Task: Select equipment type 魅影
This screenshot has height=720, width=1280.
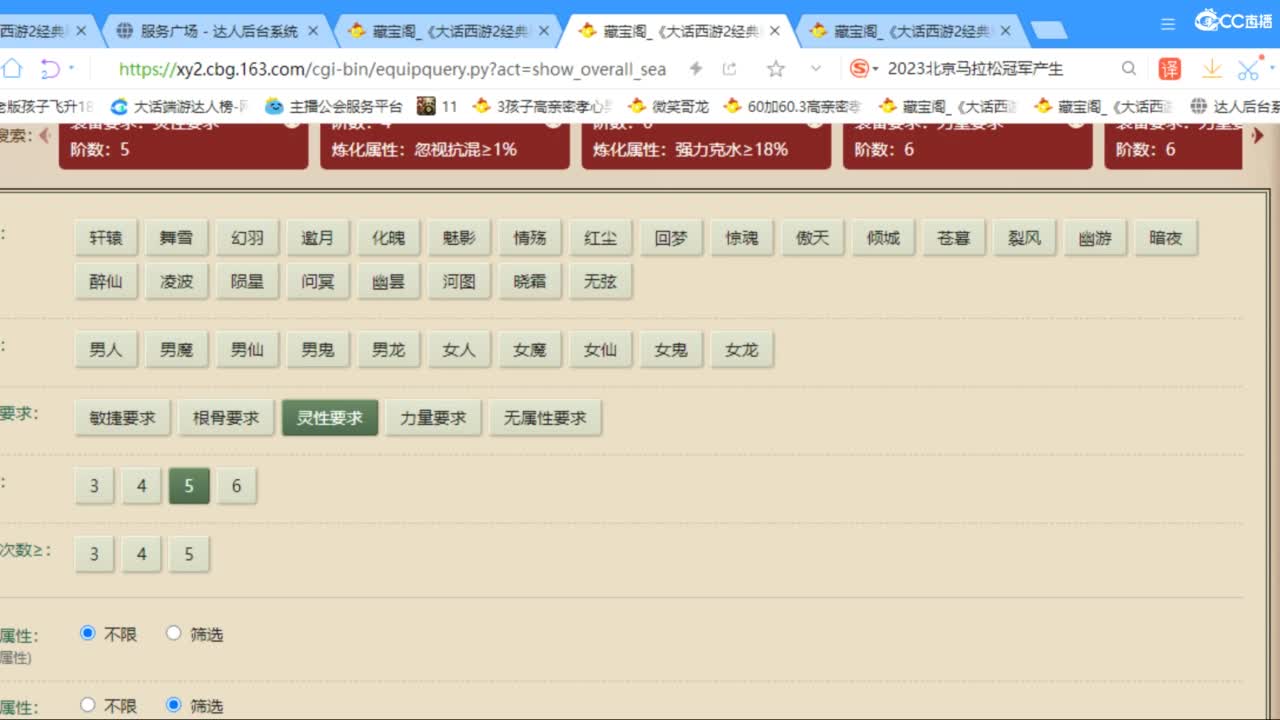Action: (459, 238)
